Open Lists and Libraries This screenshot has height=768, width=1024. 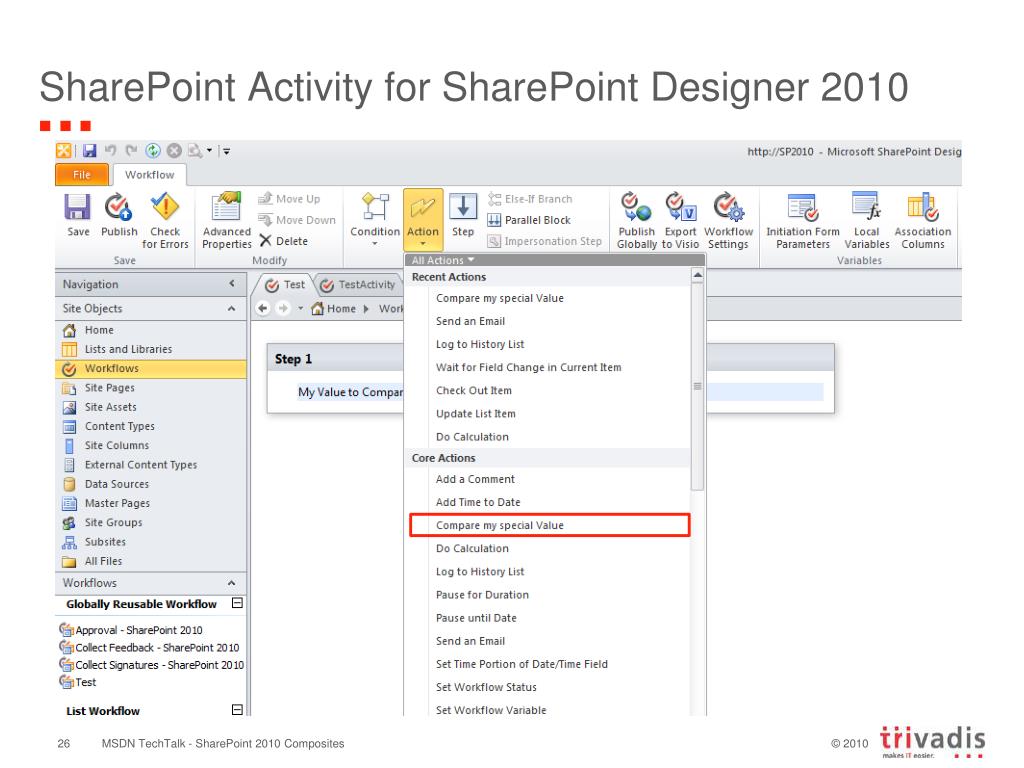(151, 349)
